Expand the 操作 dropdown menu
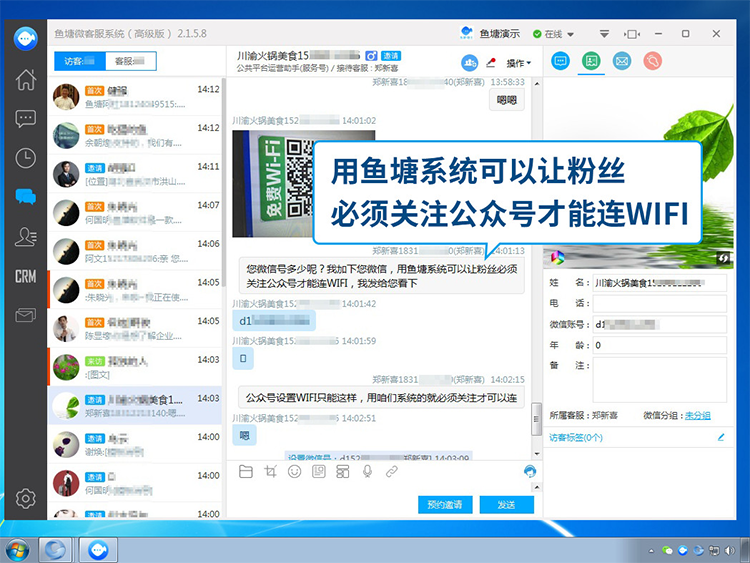The width and height of the screenshot is (750, 563). click(x=519, y=63)
